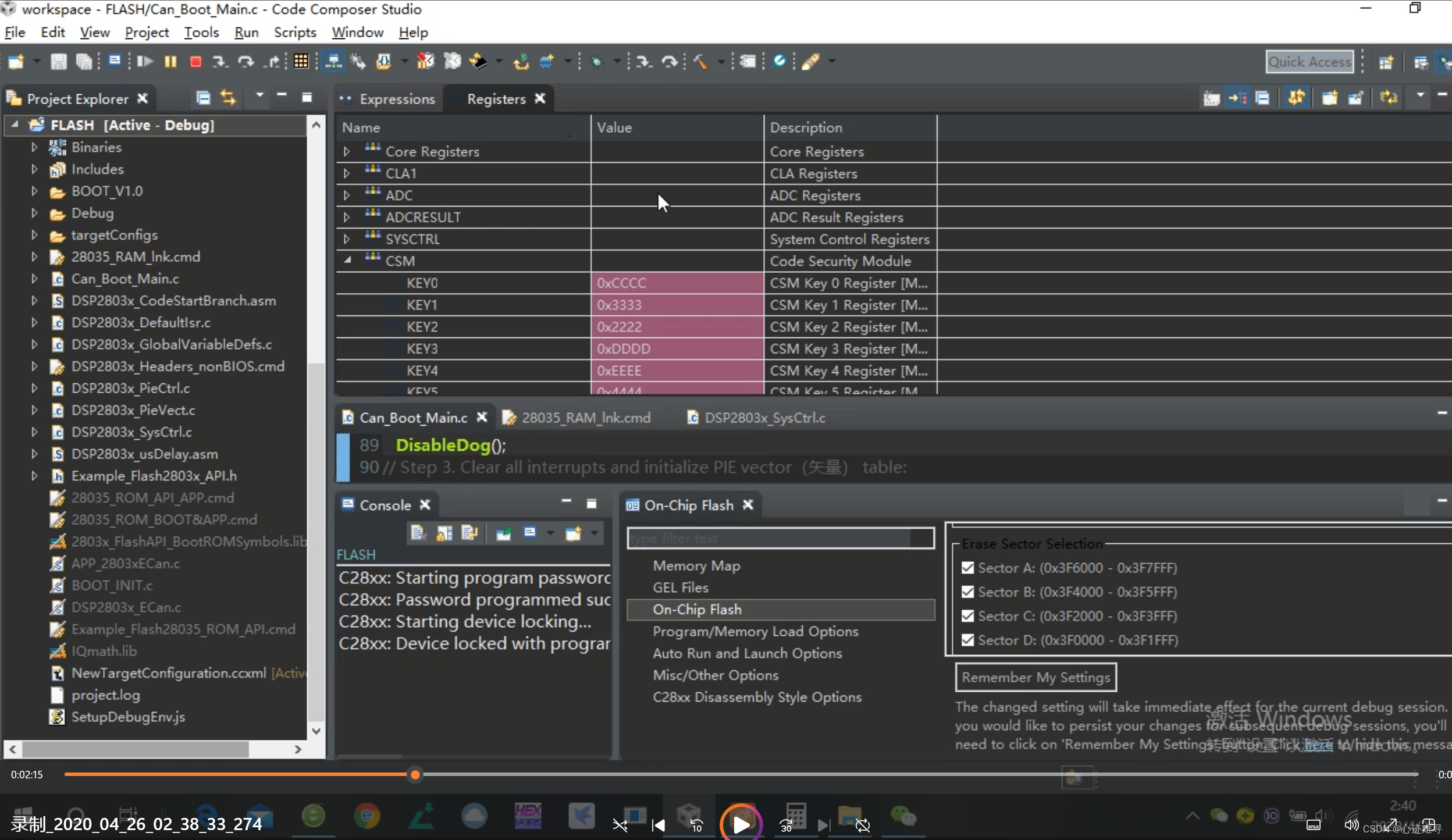The height and width of the screenshot is (840, 1452).
Task: Click Remember My Settings button
Action: (x=1035, y=677)
